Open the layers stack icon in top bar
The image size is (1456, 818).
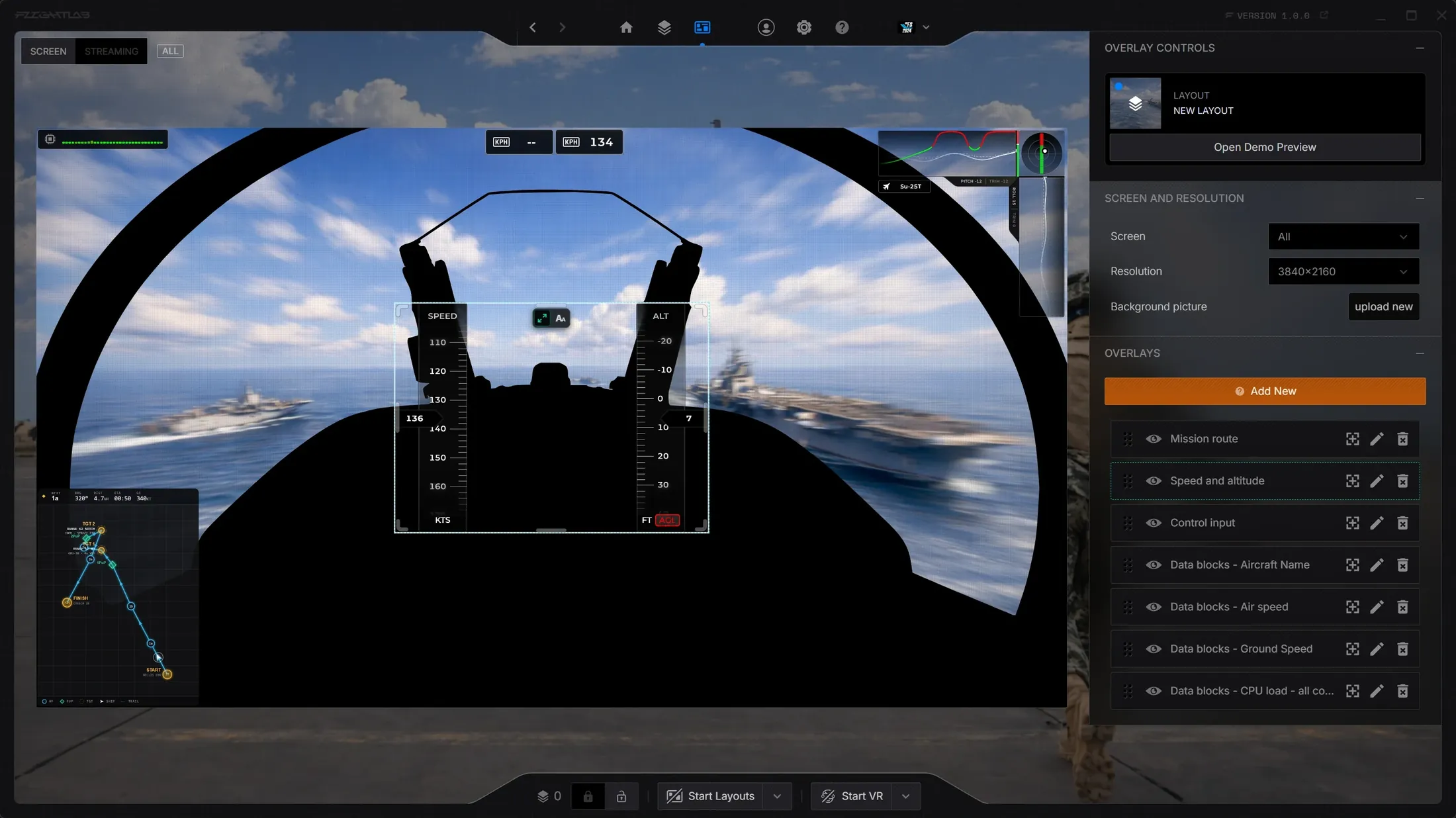pyautogui.click(x=664, y=27)
